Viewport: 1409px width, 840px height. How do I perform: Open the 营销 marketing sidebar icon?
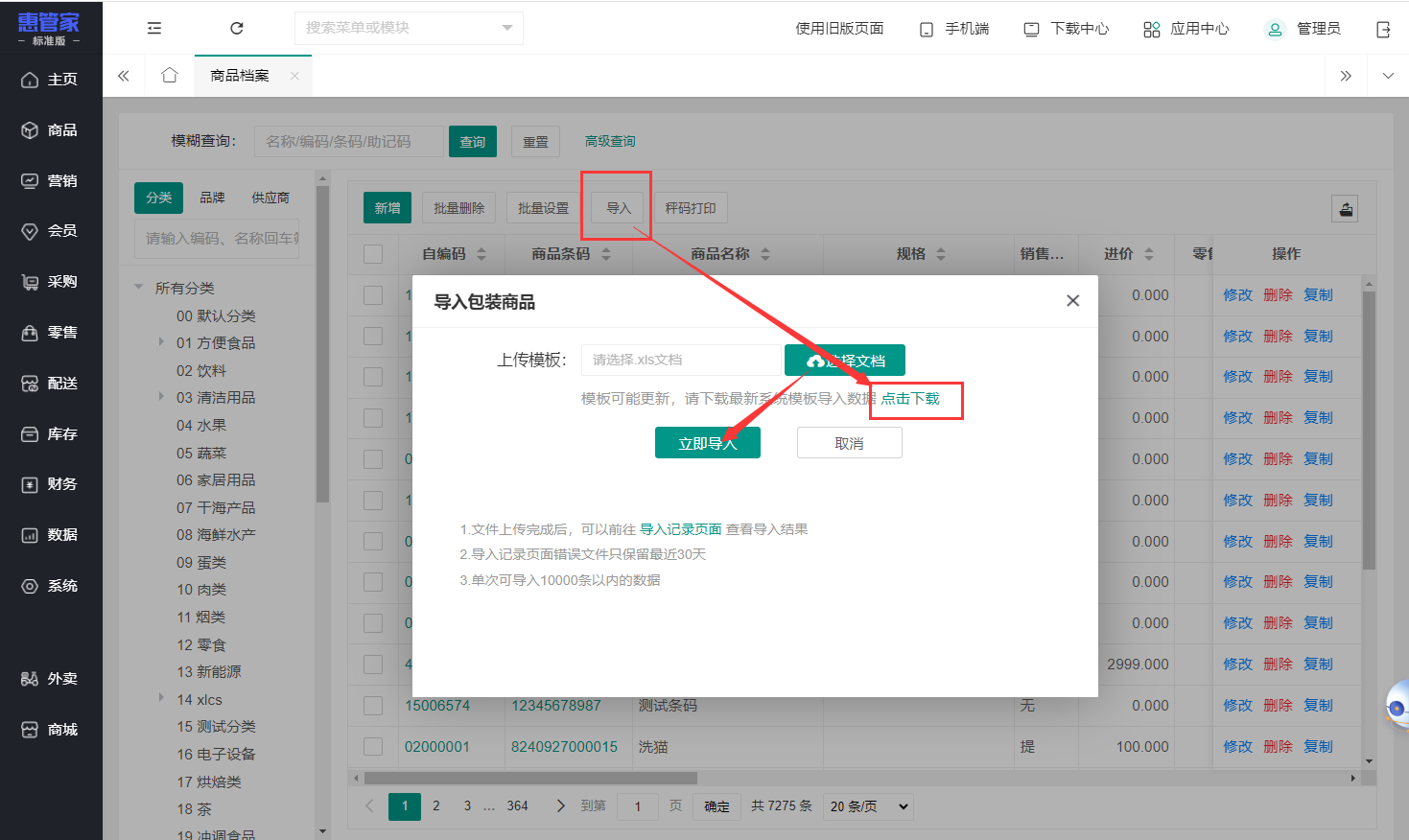(30, 181)
